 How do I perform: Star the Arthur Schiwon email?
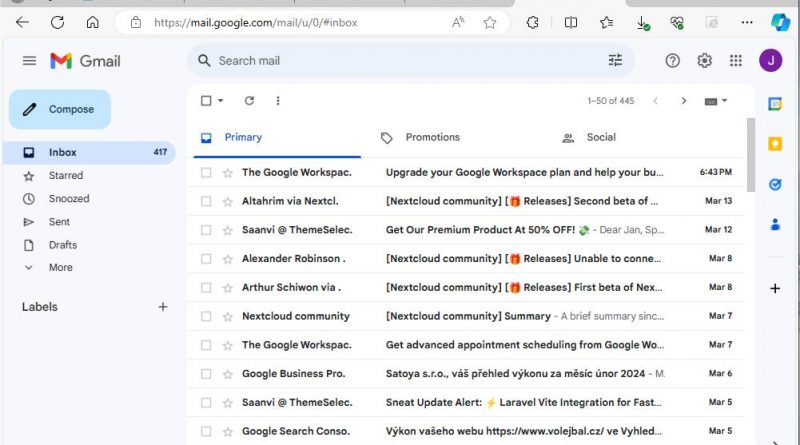[228, 288]
